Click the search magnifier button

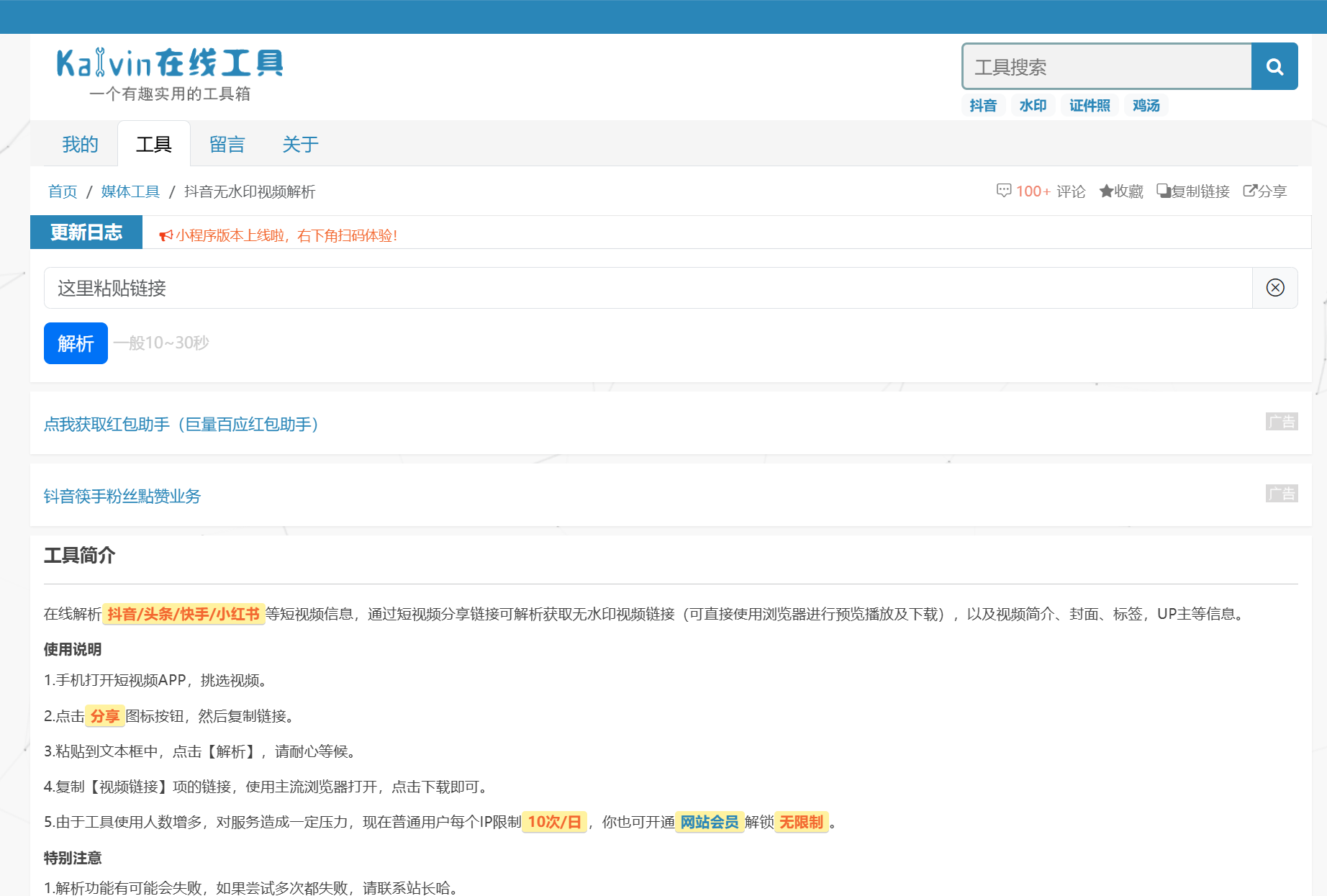click(x=1274, y=67)
